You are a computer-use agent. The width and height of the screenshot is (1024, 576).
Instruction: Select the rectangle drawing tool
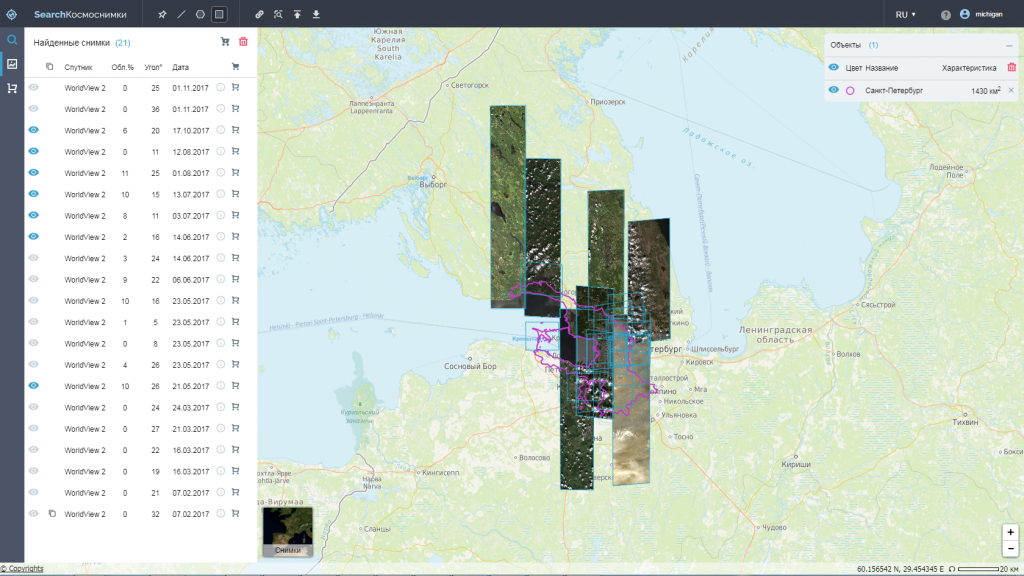[x=219, y=15]
